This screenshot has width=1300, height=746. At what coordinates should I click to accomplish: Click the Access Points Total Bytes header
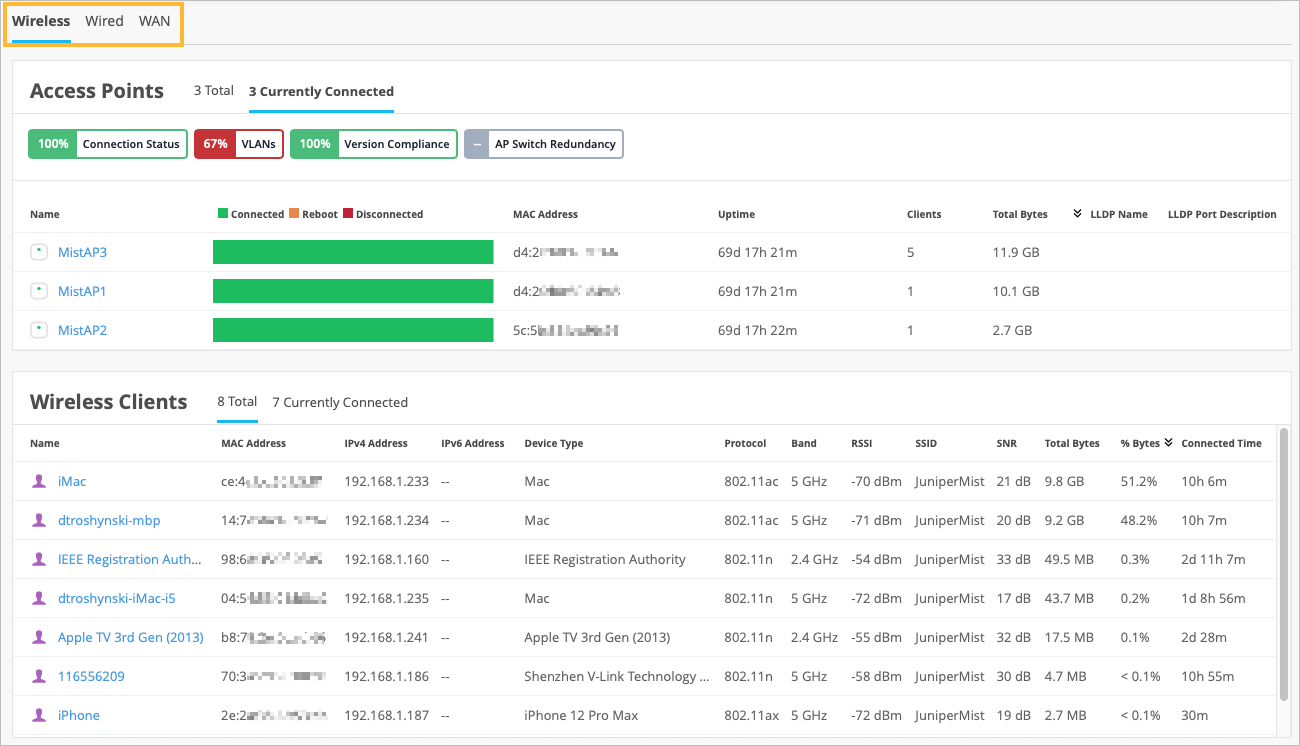[x=1020, y=214]
